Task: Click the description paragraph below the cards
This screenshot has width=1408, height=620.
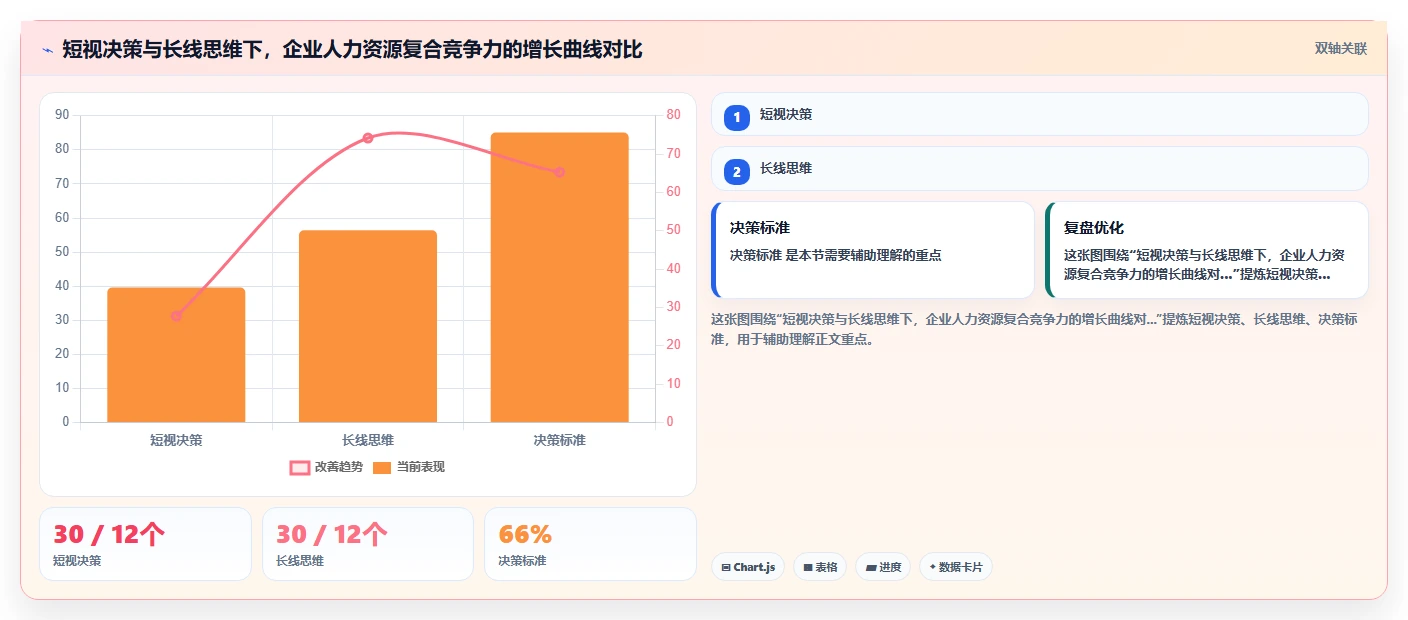Action: (x=1035, y=329)
